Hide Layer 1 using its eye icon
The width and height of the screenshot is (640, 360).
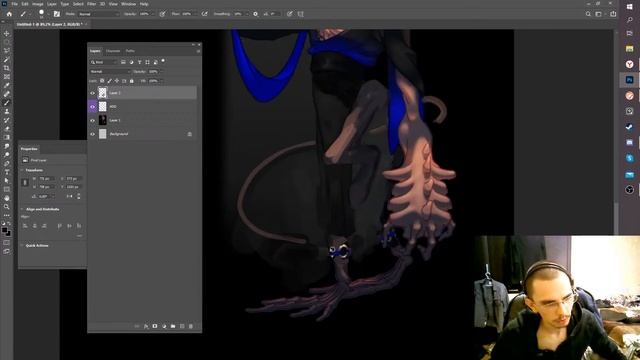coord(93,120)
